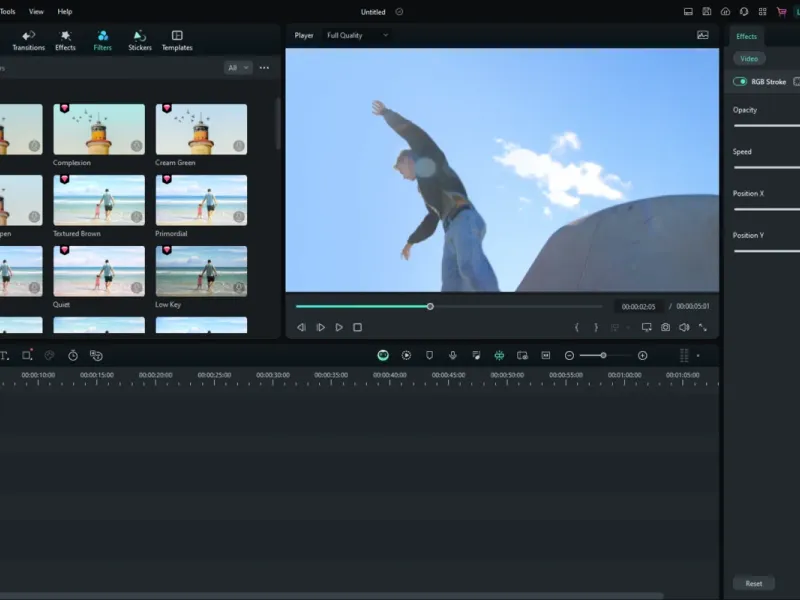
Task: Select the Textured Brown filter thumbnail
Action: point(99,200)
